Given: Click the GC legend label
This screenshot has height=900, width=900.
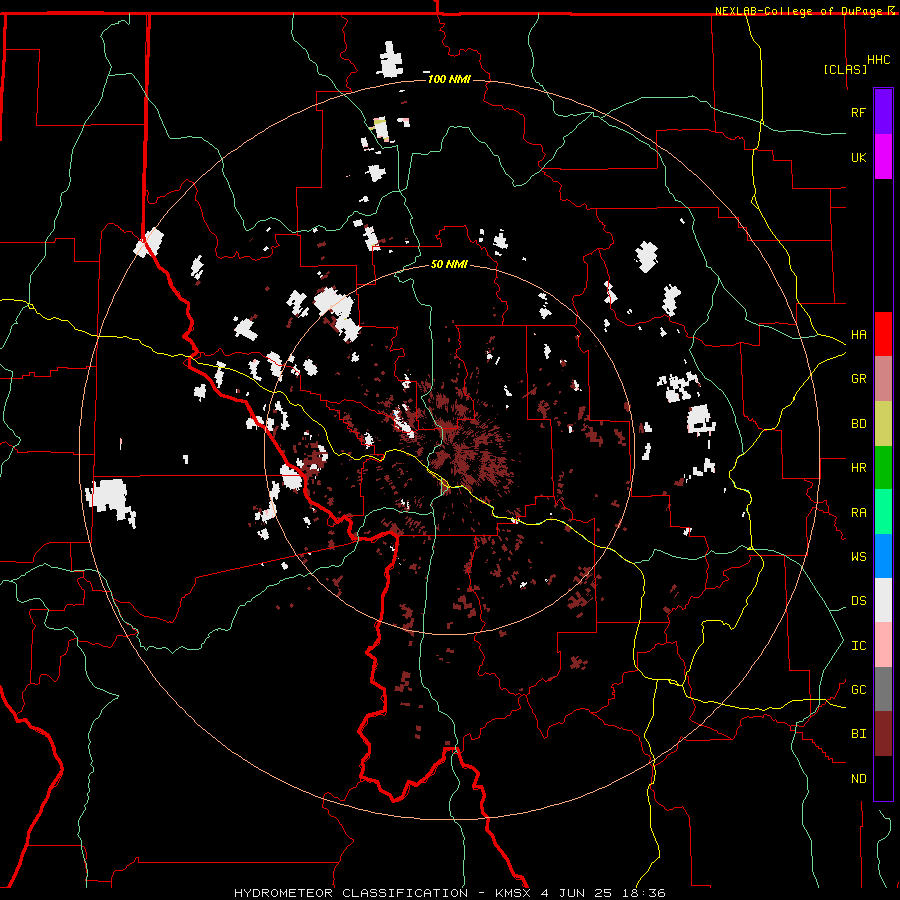Looking at the screenshot, I should (858, 690).
